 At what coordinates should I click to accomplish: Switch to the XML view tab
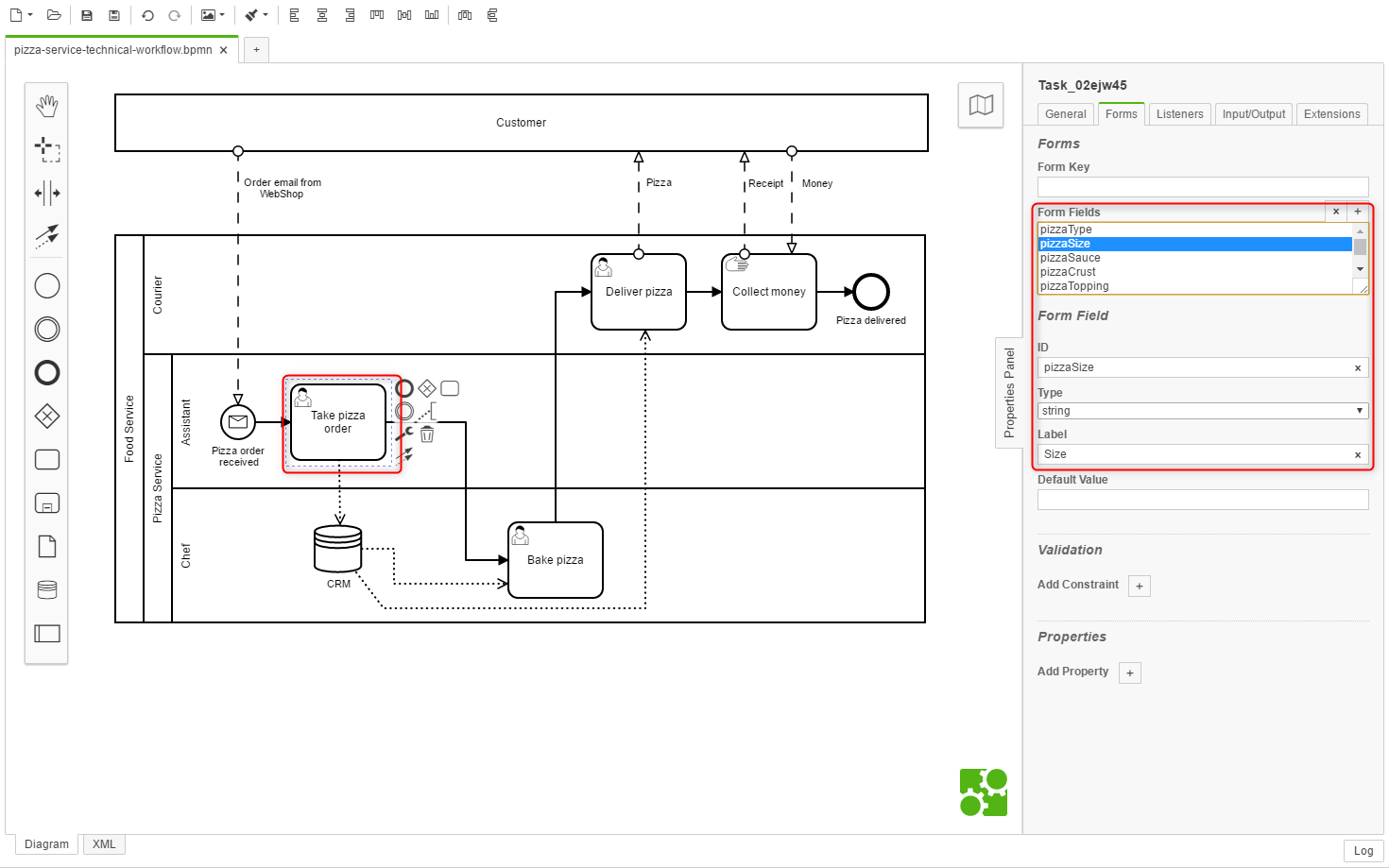[104, 844]
